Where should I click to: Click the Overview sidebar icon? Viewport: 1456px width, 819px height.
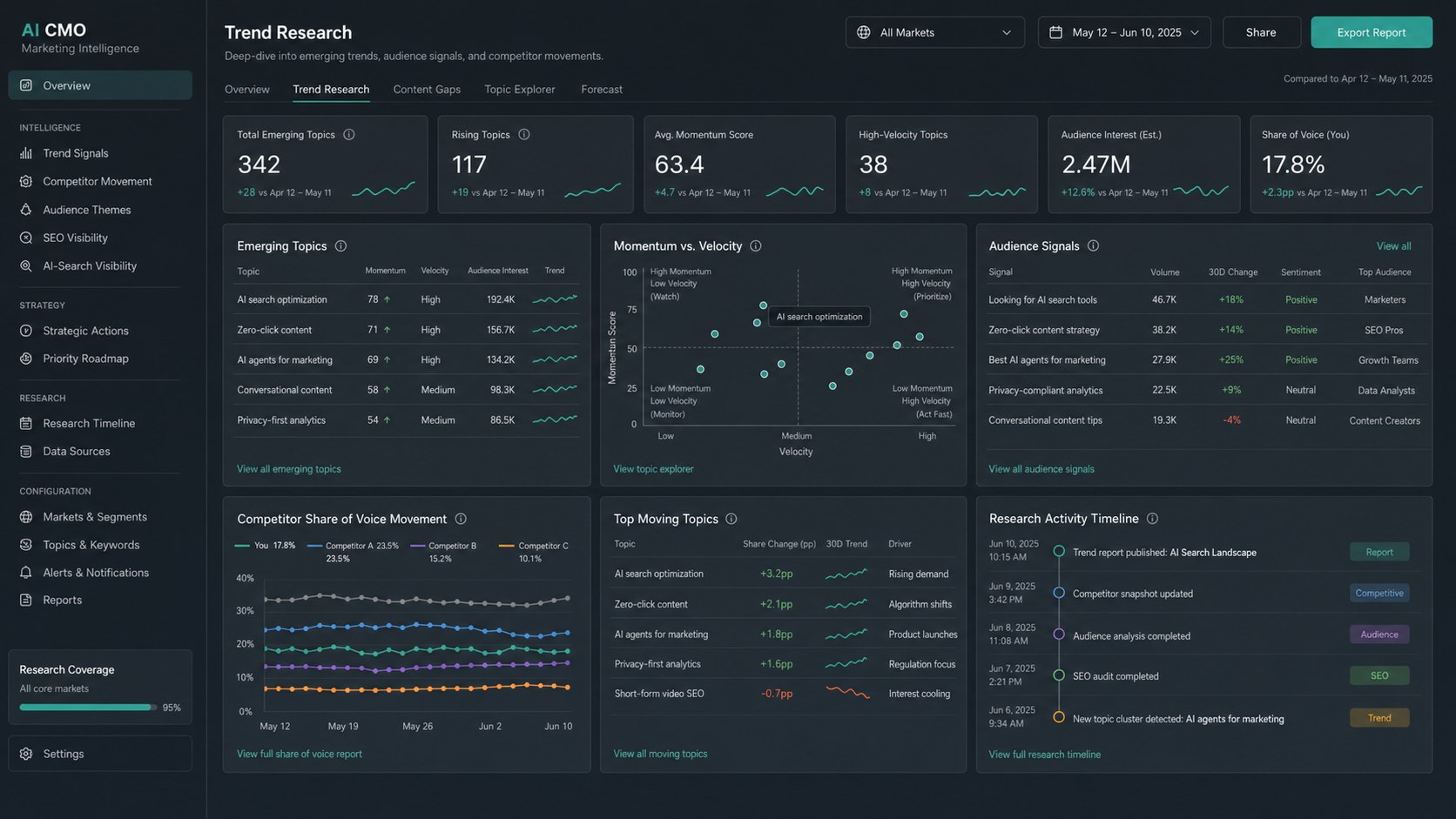tap(26, 85)
